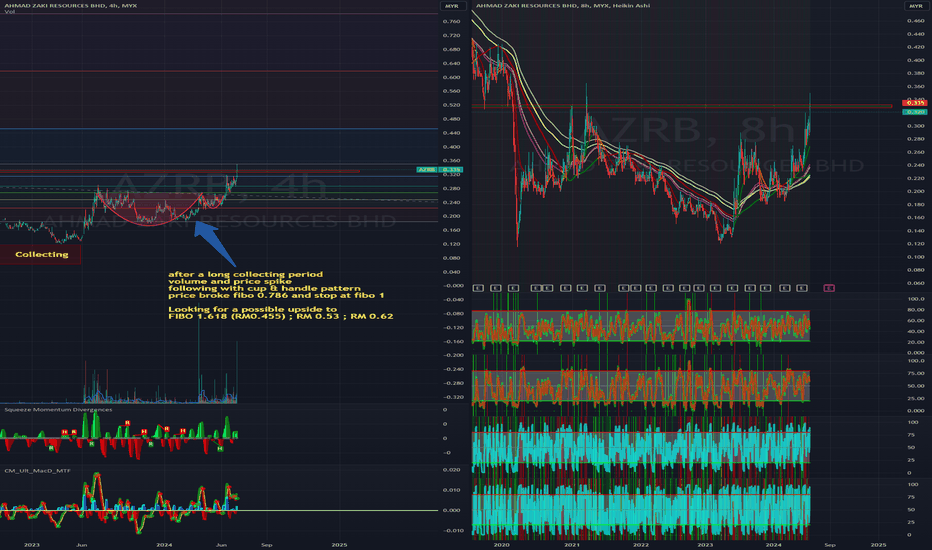Click the 2024 label on the 4h time axis

click(x=164, y=545)
